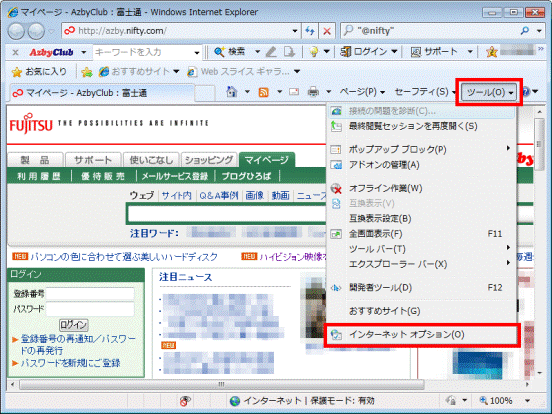Click the 登録番号 input field
The height and width of the screenshot is (414, 552).
(90, 294)
